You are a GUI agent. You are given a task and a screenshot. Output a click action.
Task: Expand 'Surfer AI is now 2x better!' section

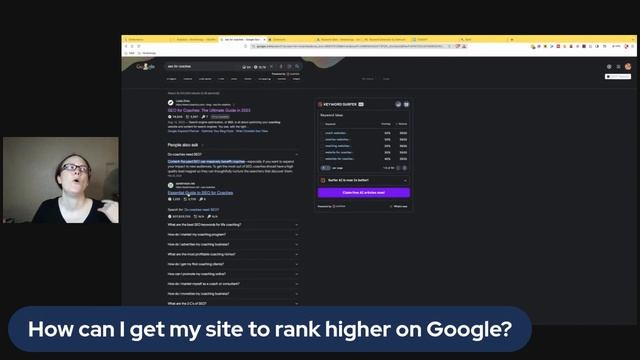[x=364, y=180]
